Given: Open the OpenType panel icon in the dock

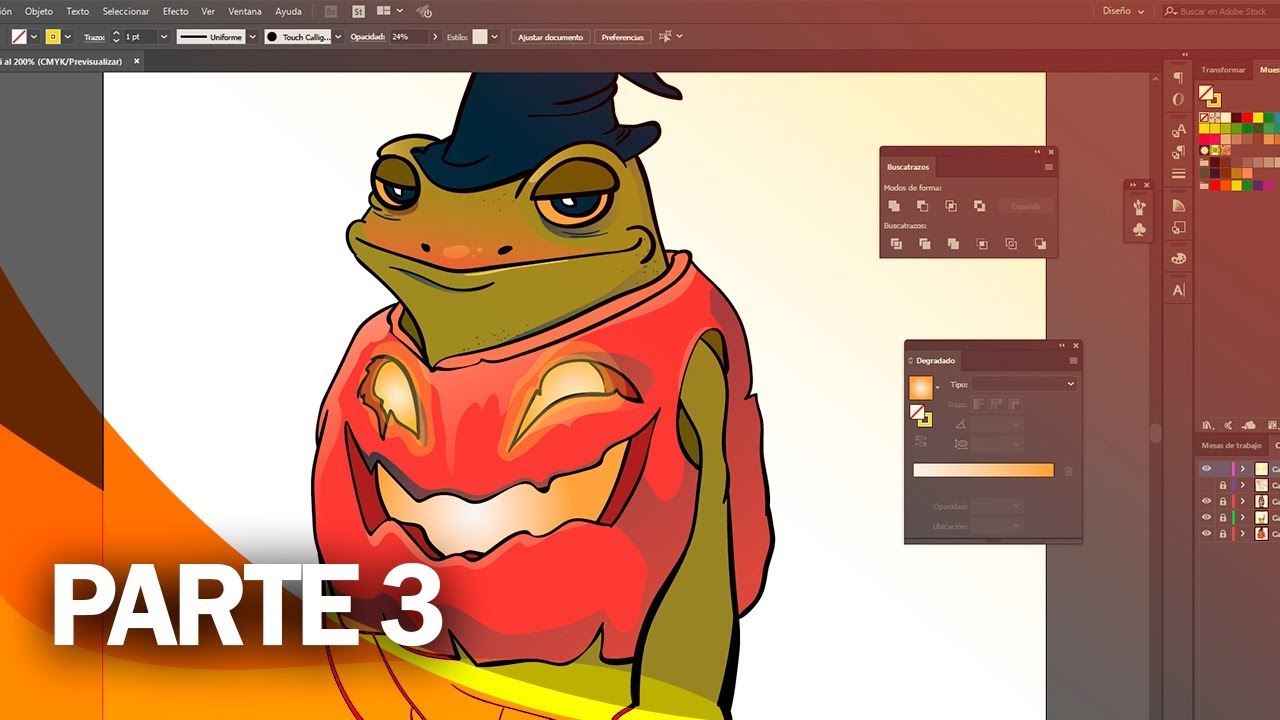Looking at the screenshot, I should 1178,99.
